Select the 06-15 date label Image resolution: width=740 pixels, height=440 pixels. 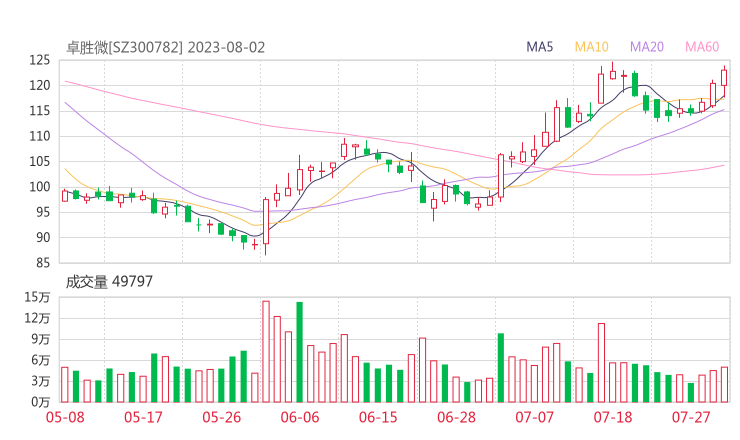(x=378, y=418)
